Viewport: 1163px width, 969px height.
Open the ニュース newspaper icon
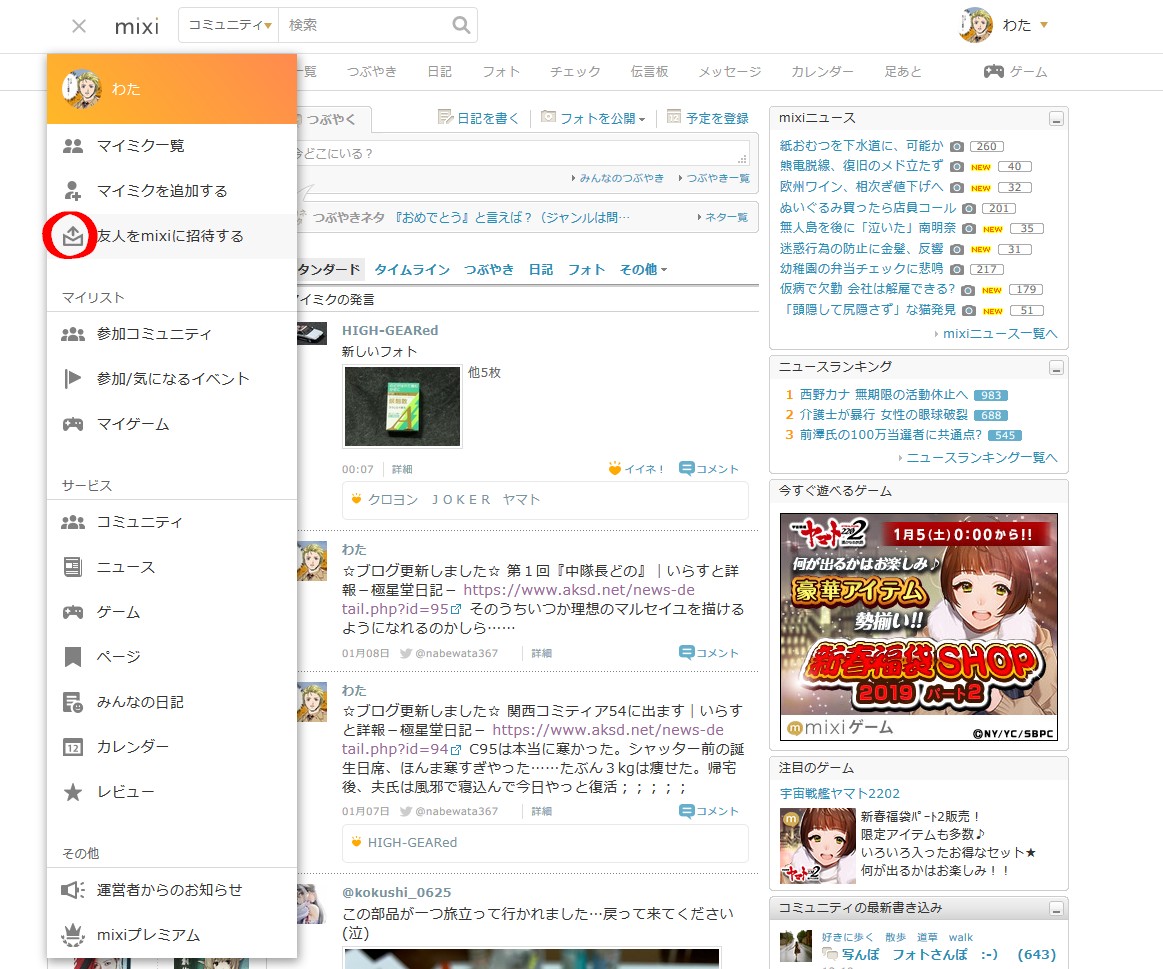[73, 568]
